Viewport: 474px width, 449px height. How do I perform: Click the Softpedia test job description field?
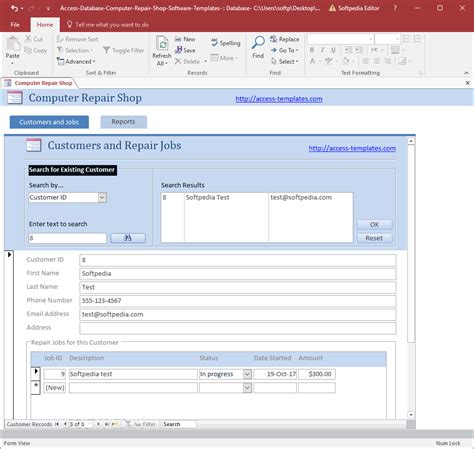pyautogui.click(x=133, y=374)
